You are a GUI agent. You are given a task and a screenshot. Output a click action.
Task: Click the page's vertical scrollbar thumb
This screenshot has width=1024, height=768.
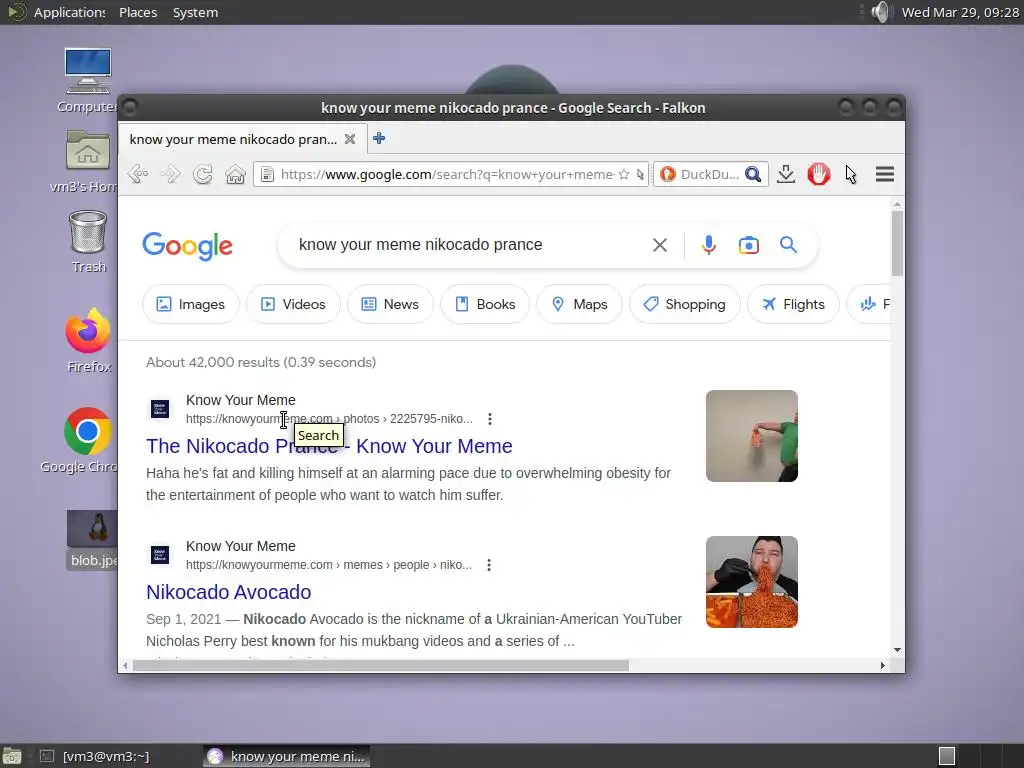(x=897, y=243)
